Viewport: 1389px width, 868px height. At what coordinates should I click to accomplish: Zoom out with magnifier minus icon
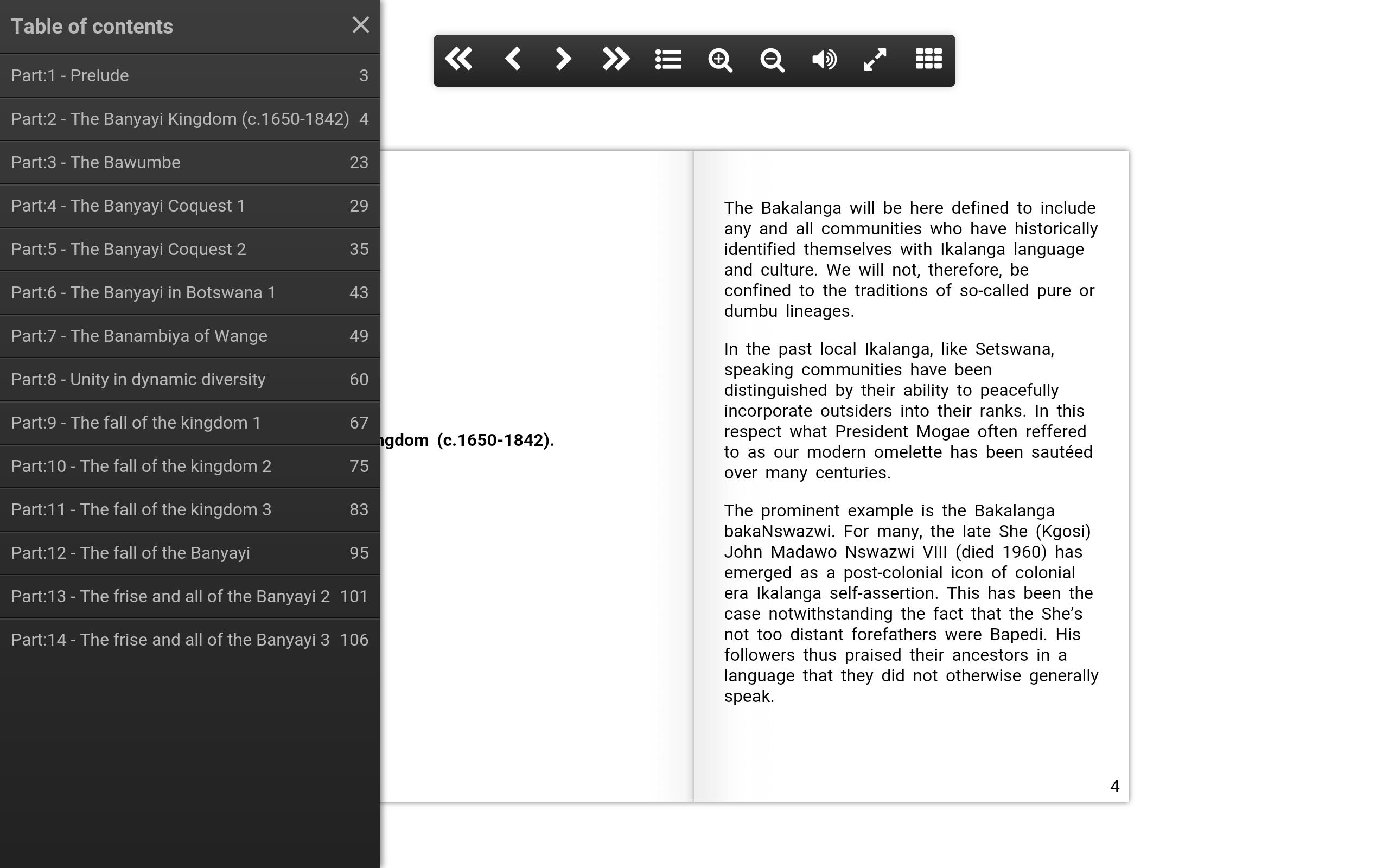pyautogui.click(x=772, y=60)
